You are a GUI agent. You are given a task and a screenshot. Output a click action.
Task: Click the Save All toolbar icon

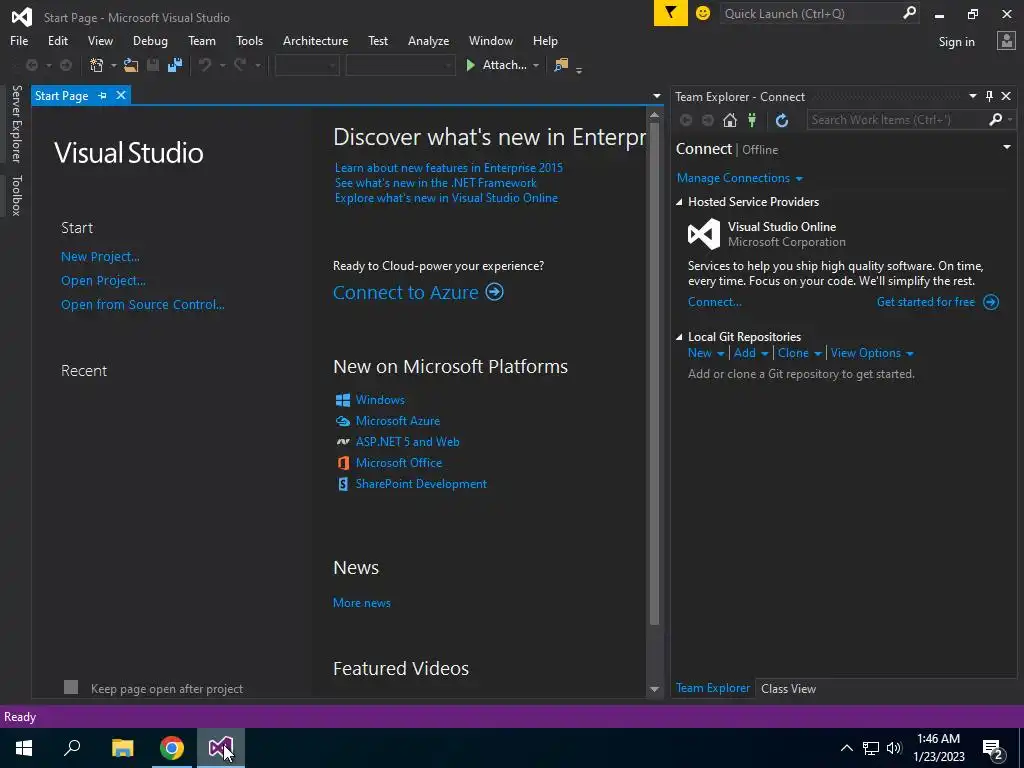pos(174,65)
